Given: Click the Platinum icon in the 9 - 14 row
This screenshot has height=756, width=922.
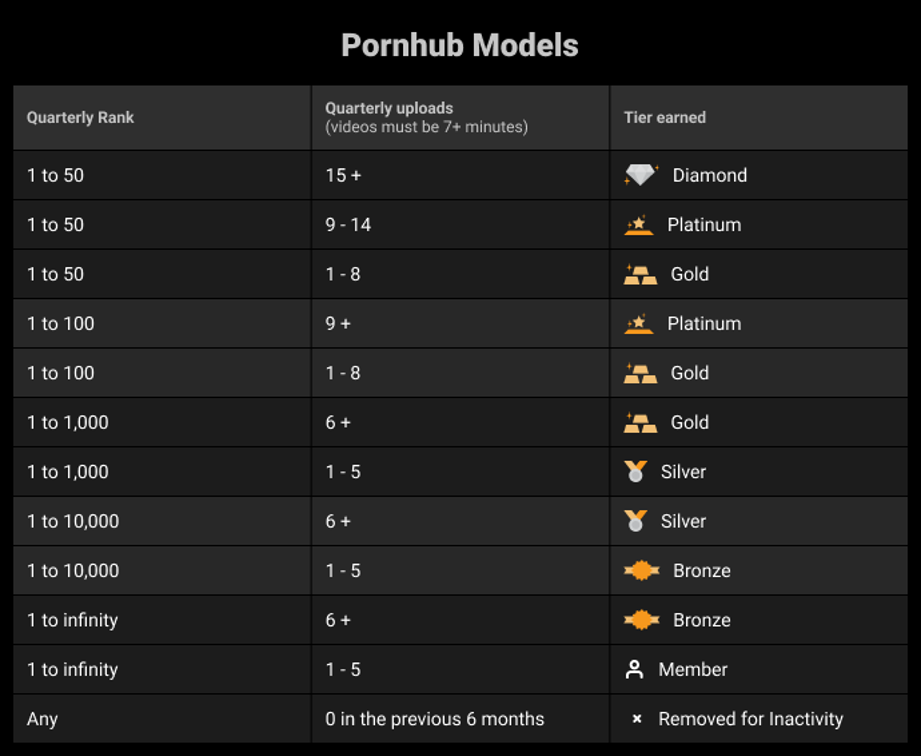Looking at the screenshot, I should (x=638, y=225).
